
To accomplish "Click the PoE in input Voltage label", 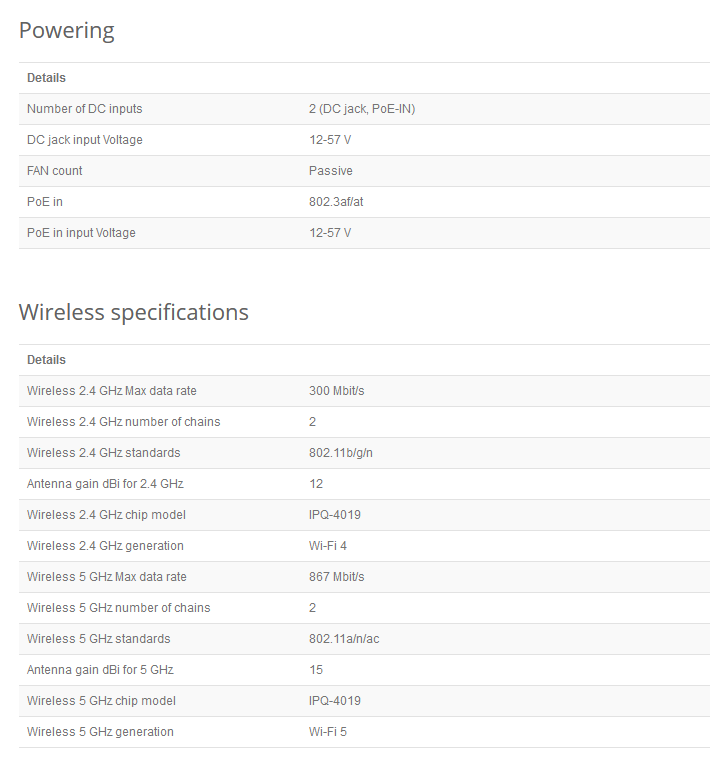I will click(81, 233).
